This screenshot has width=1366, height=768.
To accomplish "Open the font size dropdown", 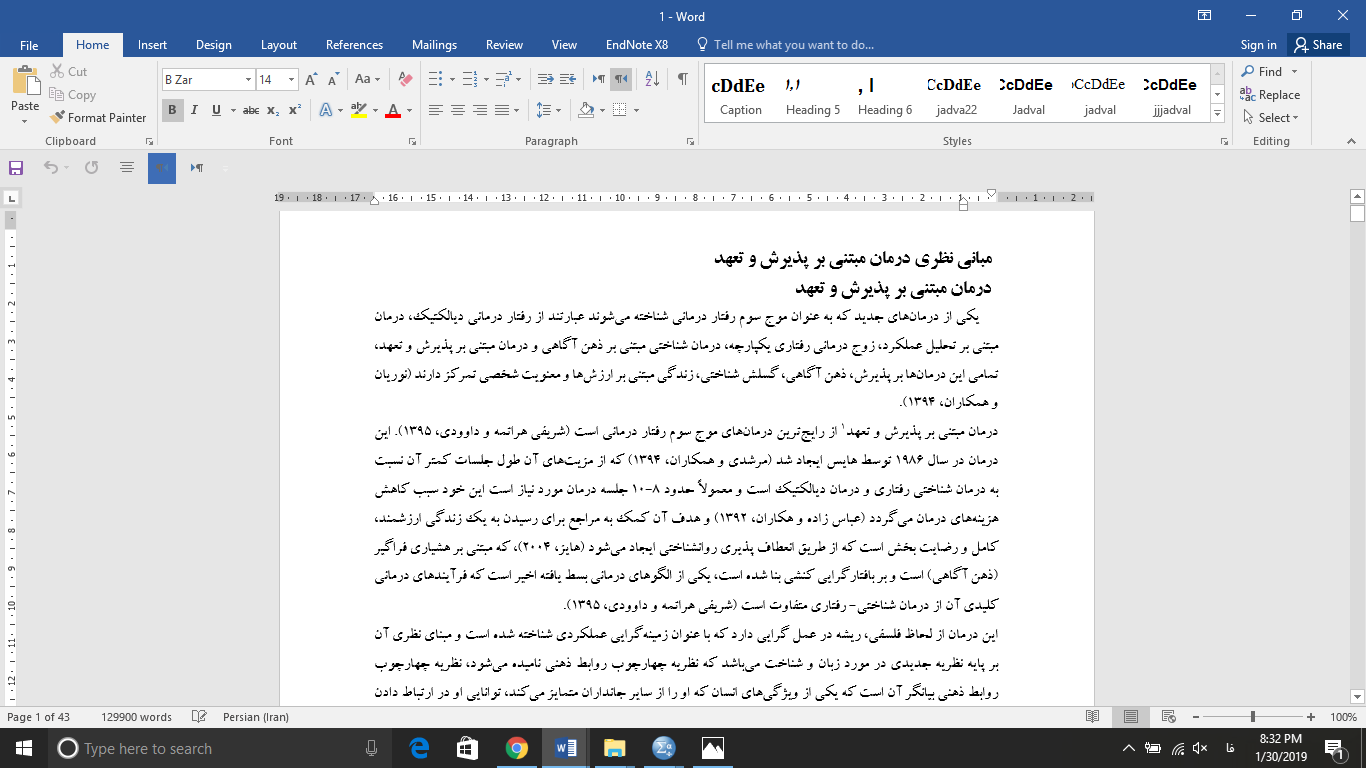I will pyautogui.click(x=290, y=78).
